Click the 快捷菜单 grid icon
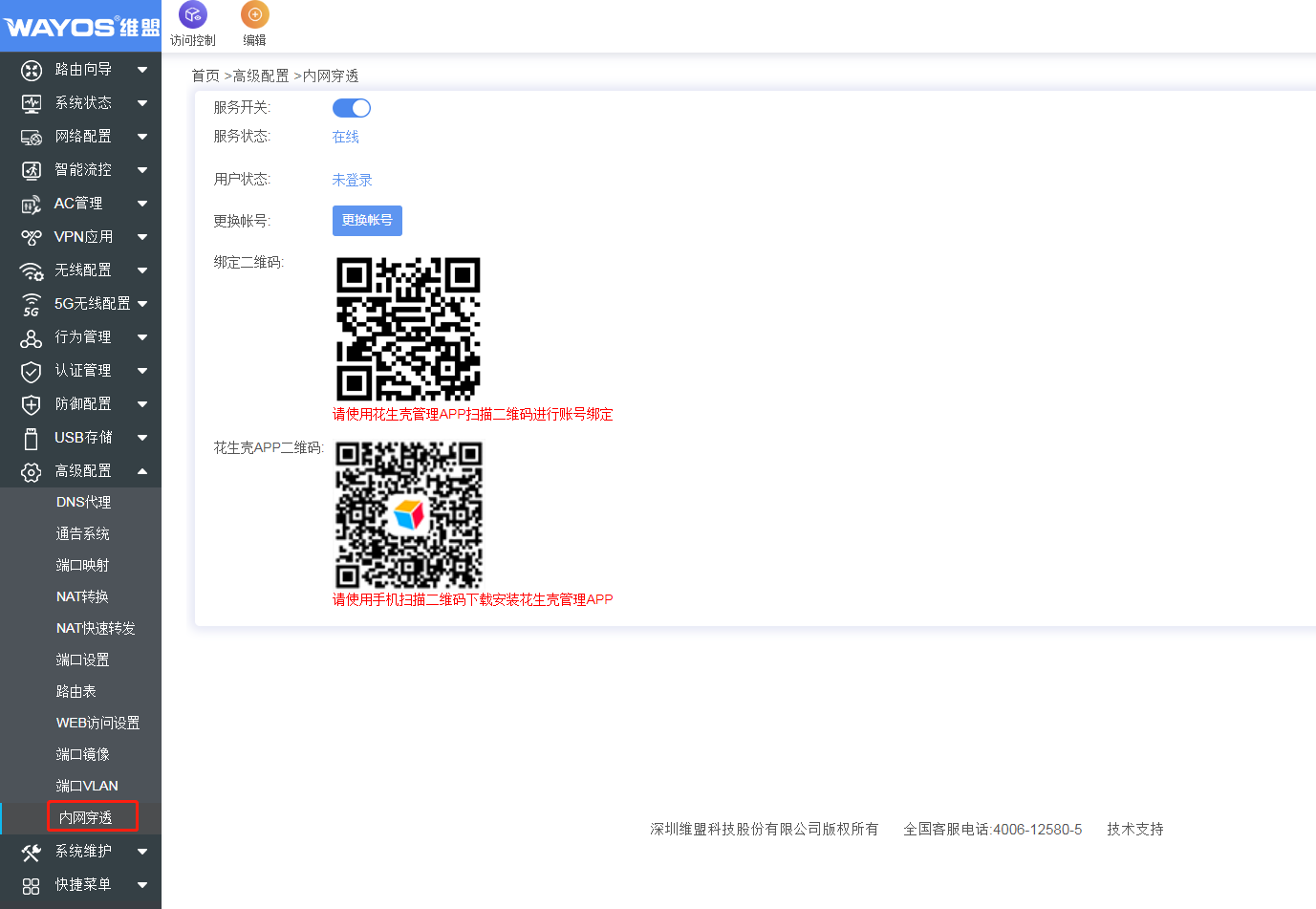The image size is (1316, 909). pyautogui.click(x=32, y=885)
